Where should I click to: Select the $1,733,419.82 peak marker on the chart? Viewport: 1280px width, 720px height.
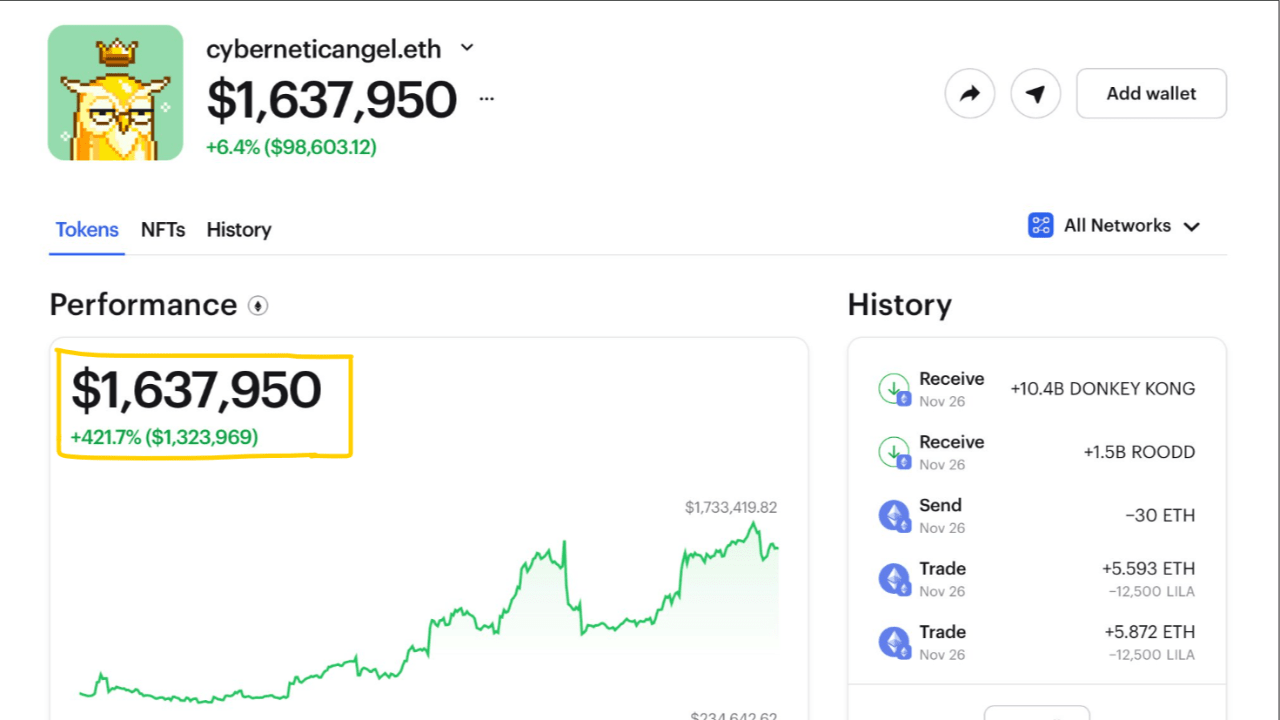pyautogui.click(x=731, y=507)
